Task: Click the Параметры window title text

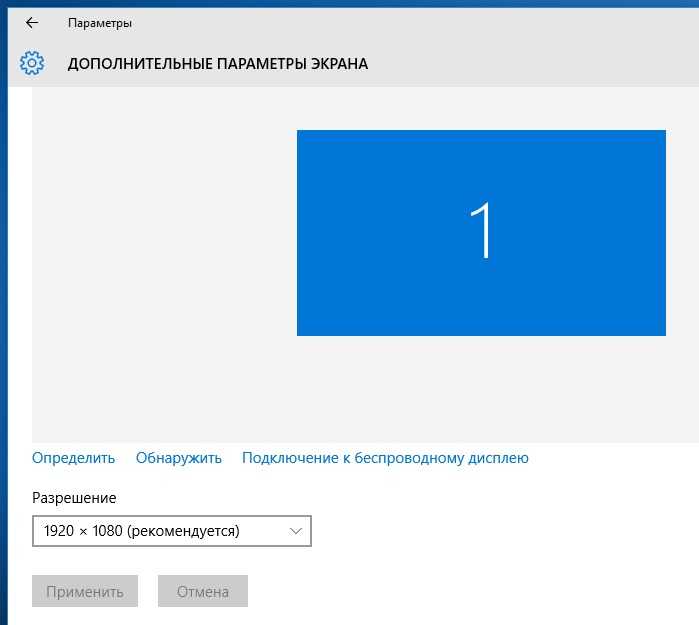Action: coord(100,23)
